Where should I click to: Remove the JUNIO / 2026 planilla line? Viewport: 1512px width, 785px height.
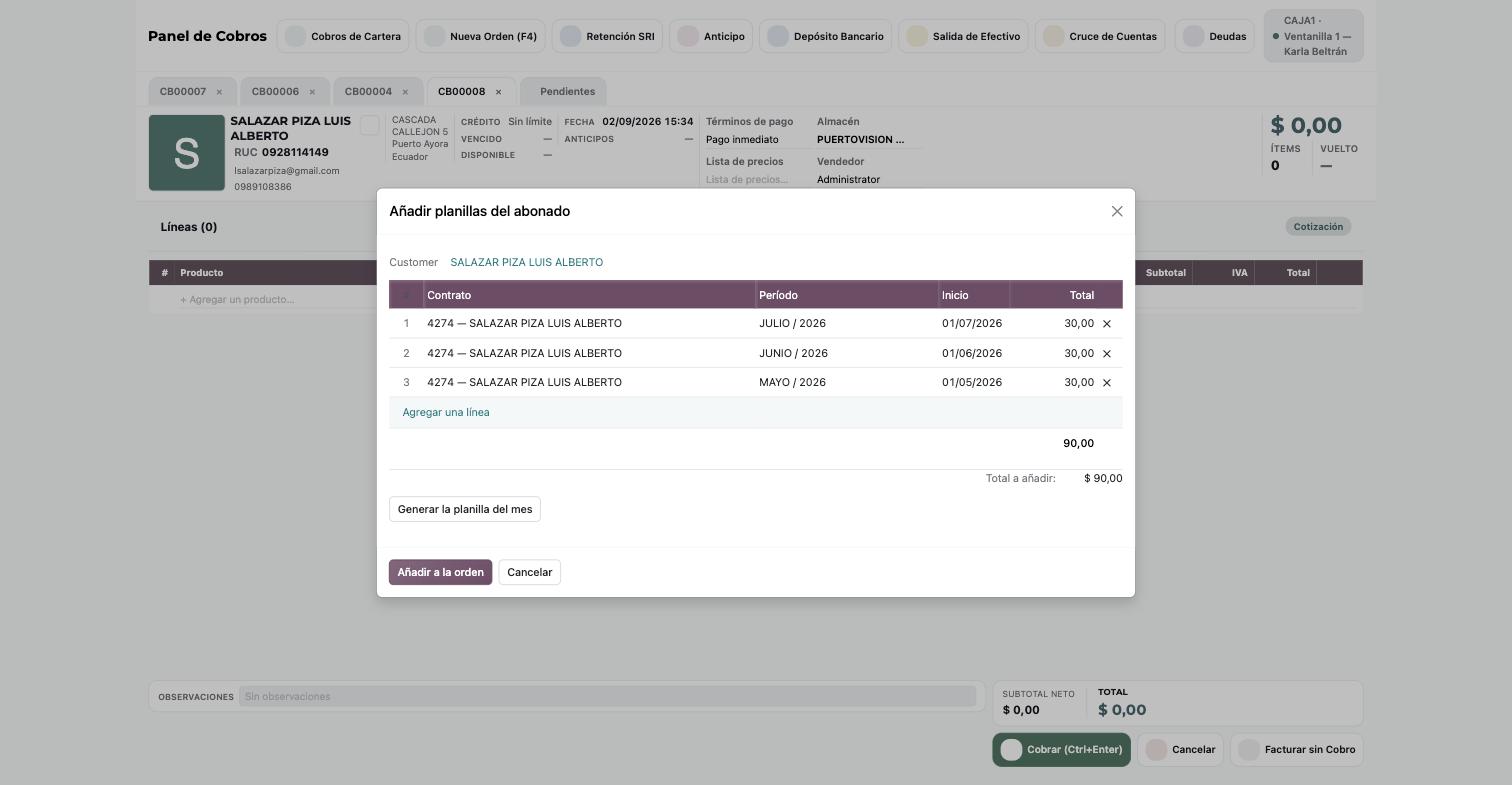pos(1106,354)
